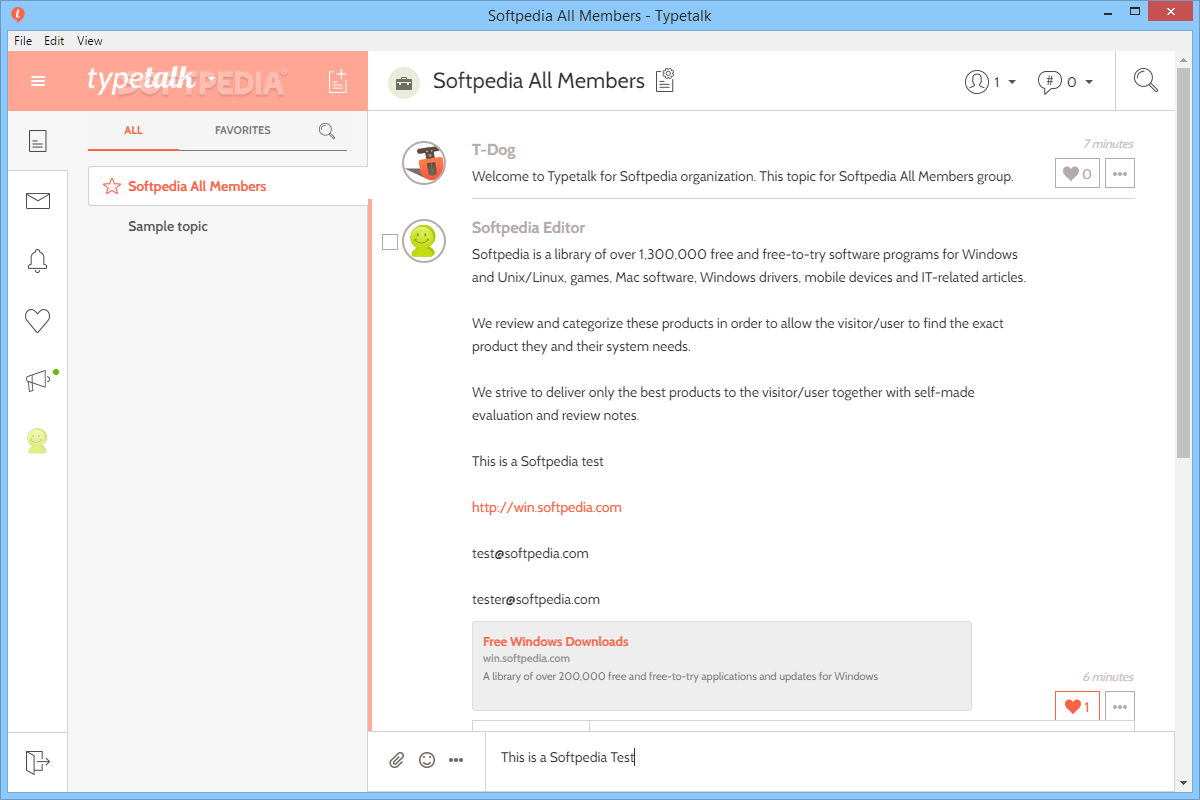Toggle the like on the Softpedia Editor post
Viewport: 1200px width, 800px height.
[1077, 707]
